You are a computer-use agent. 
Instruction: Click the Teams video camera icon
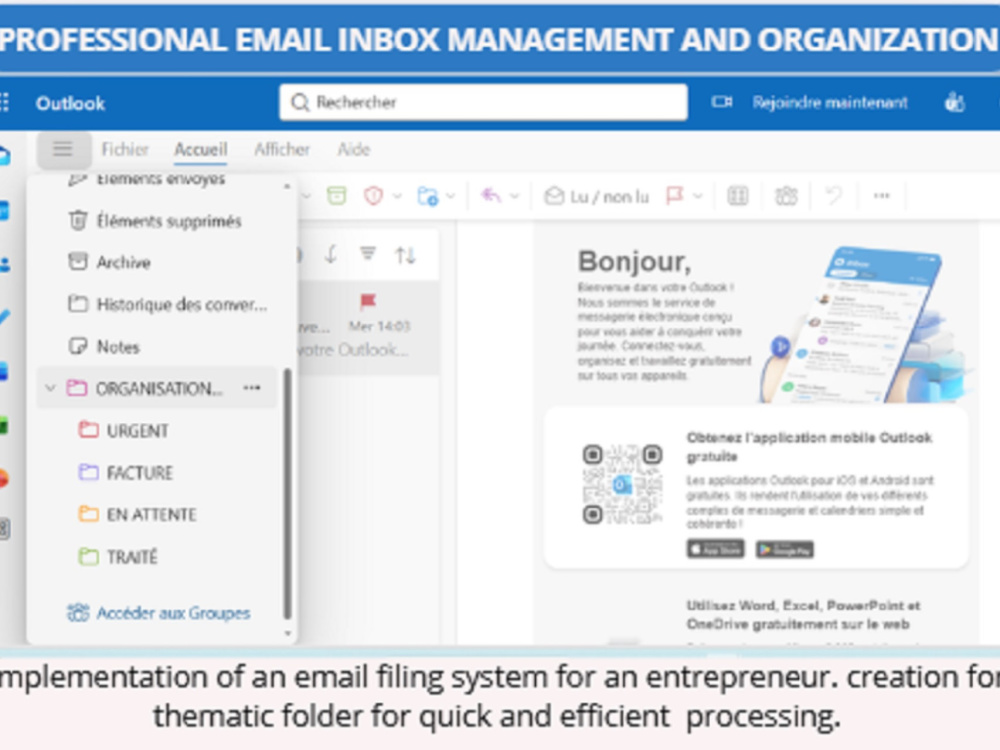click(x=722, y=102)
